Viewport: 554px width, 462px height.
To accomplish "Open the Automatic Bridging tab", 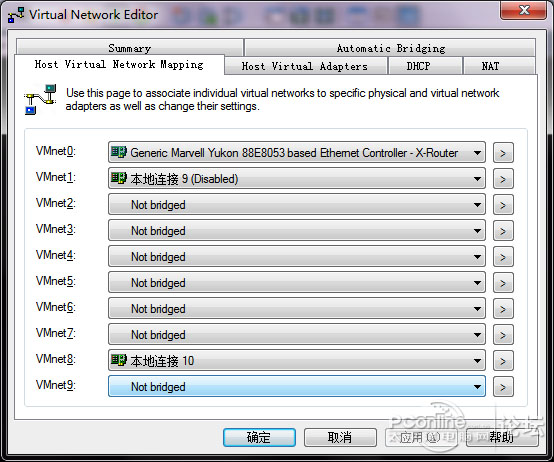I will [390, 48].
